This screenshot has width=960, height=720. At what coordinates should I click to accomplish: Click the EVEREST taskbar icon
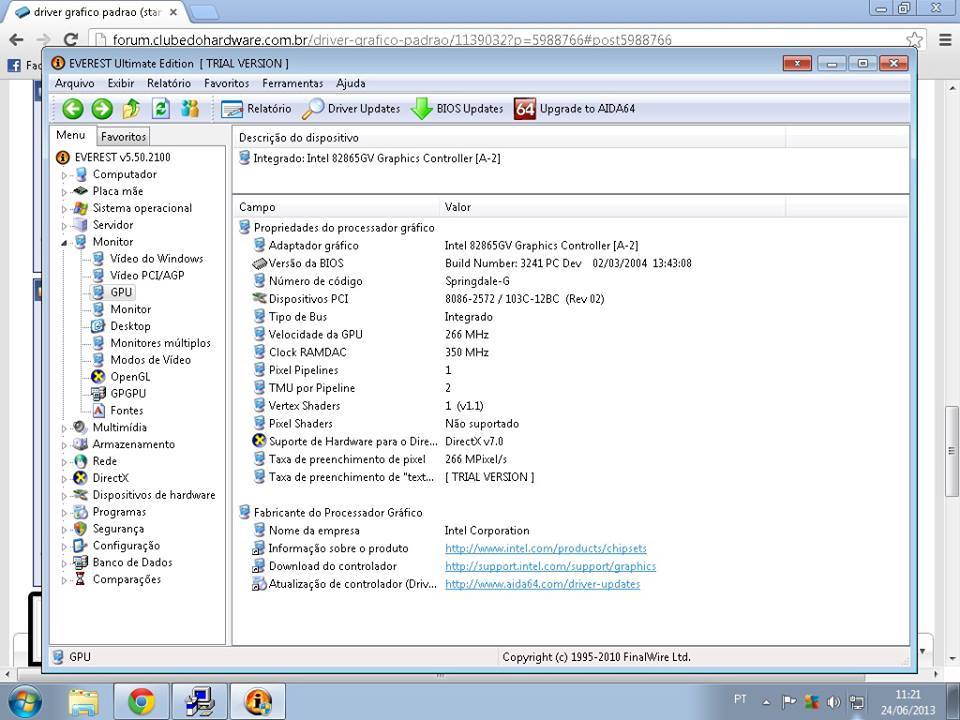[x=258, y=702]
